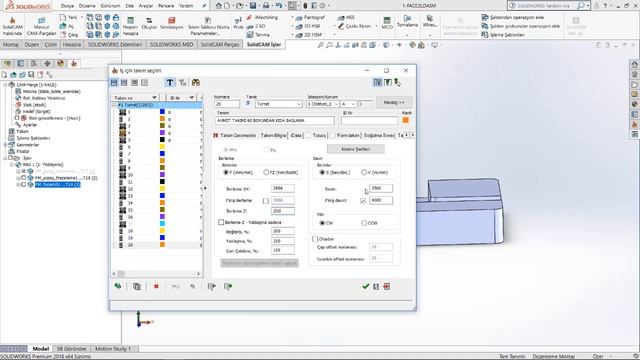The height and width of the screenshot is (360, 640).
Task: Click the save icon beside green checkmark
Action: coord(376,287)
